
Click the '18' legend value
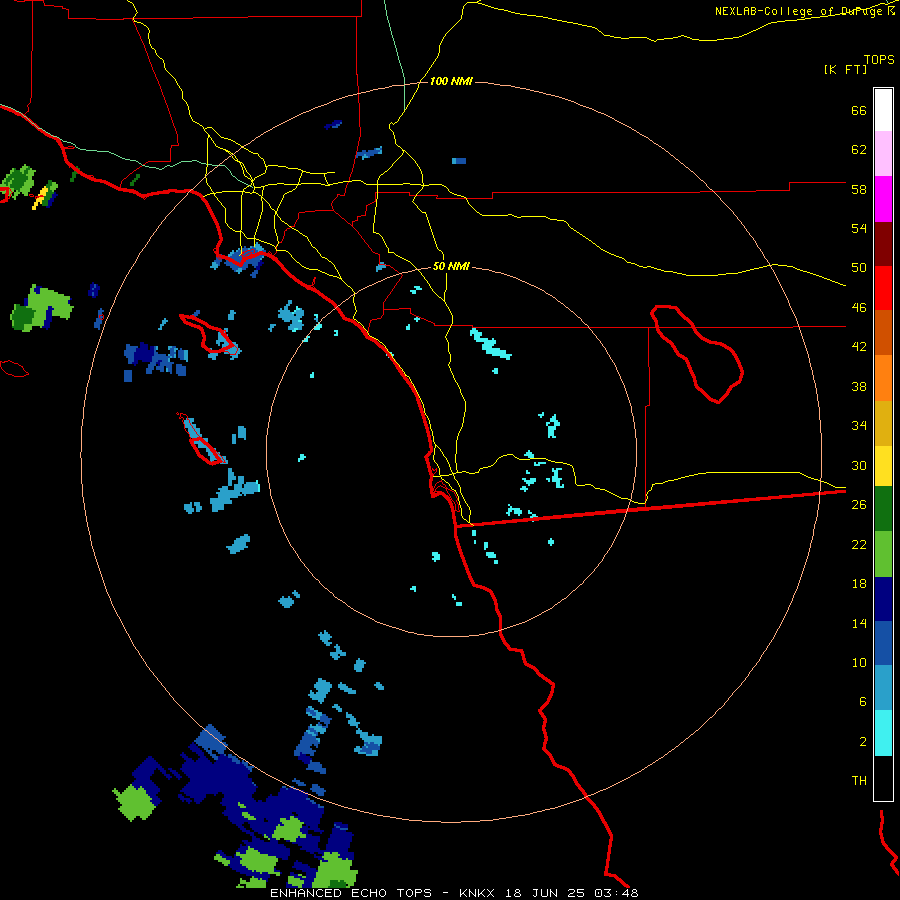(x=859, y=584)
